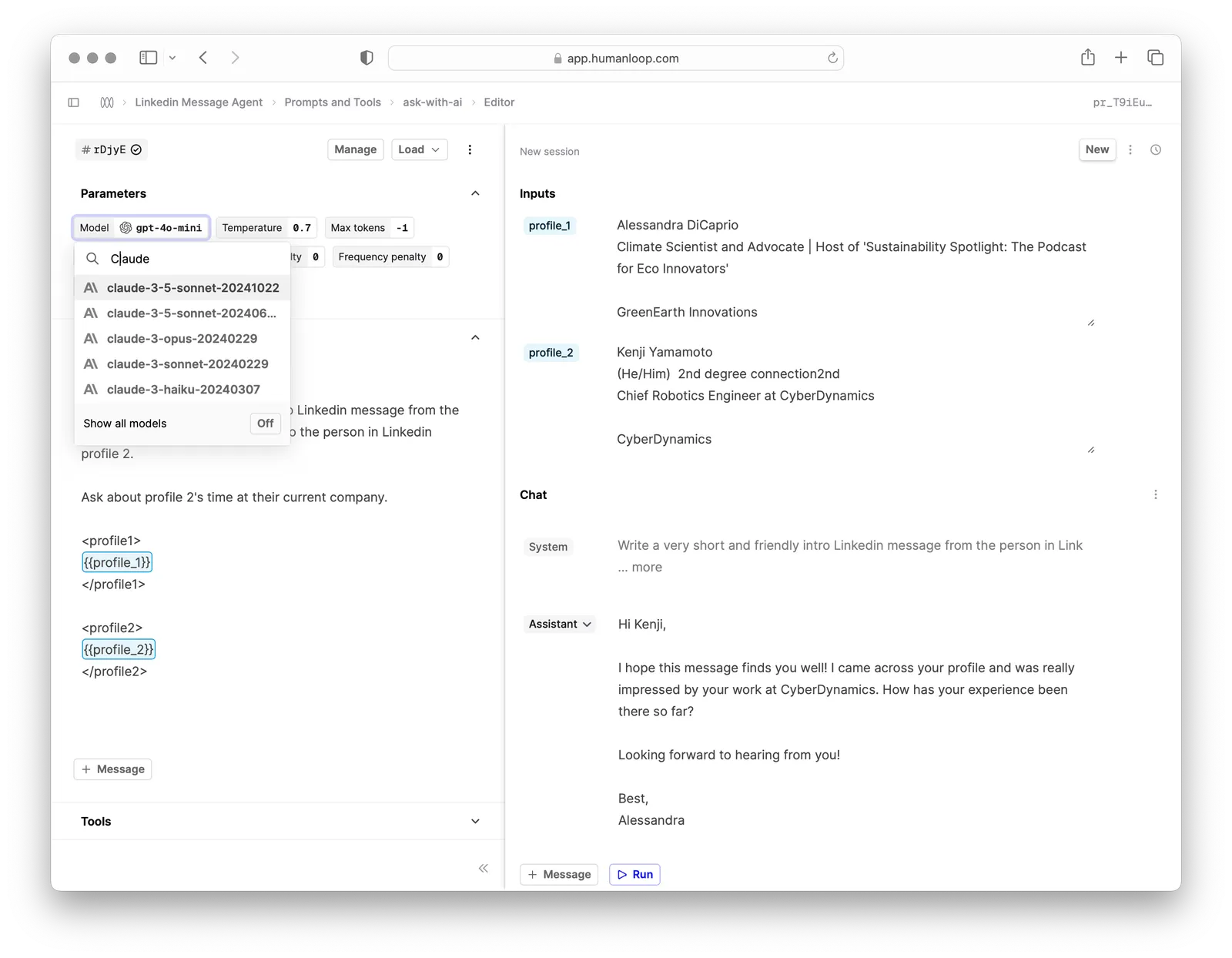The image size is (1232, 958).
Task: Click the browser address bar
Action: tap(616, 58)
